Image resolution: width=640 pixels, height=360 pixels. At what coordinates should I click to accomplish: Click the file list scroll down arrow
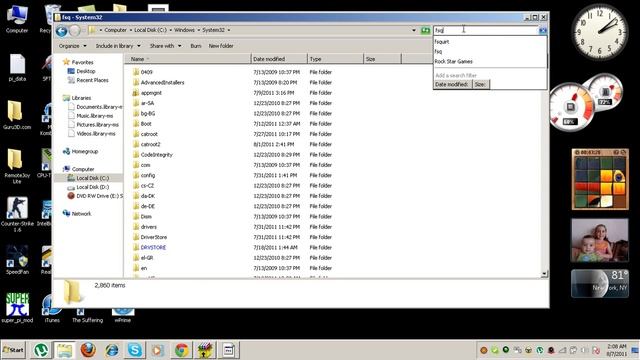coord(544,274)
